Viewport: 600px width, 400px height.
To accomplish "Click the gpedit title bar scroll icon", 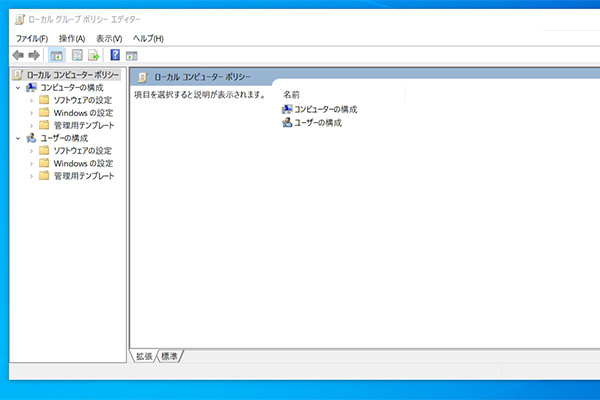I will (x=20, y=19).
